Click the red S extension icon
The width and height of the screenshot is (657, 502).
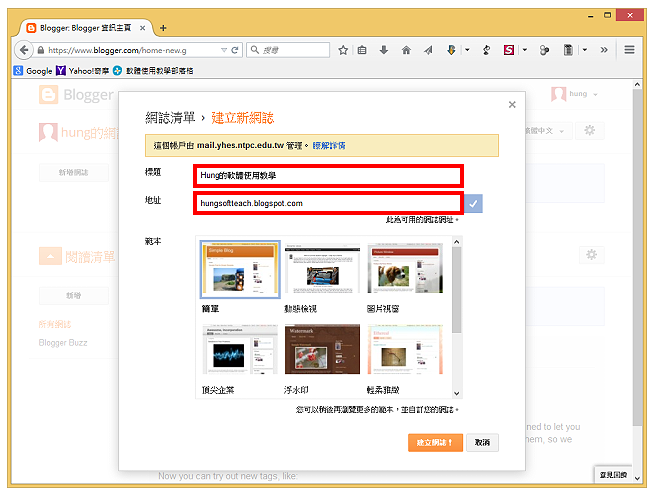pyautogui.click(x=508, y=50)
